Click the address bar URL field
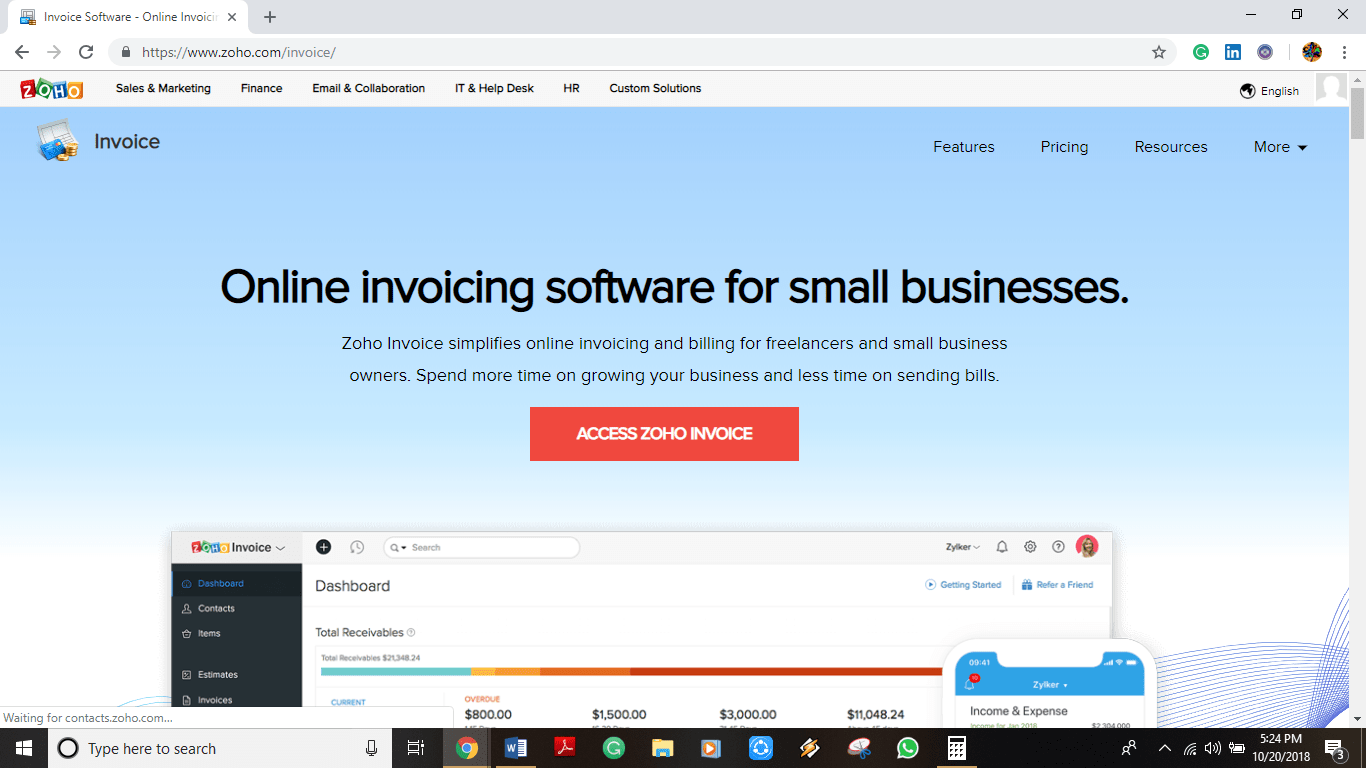The image size is (1366, 768). pyautogui.click(x=640, y=52)
